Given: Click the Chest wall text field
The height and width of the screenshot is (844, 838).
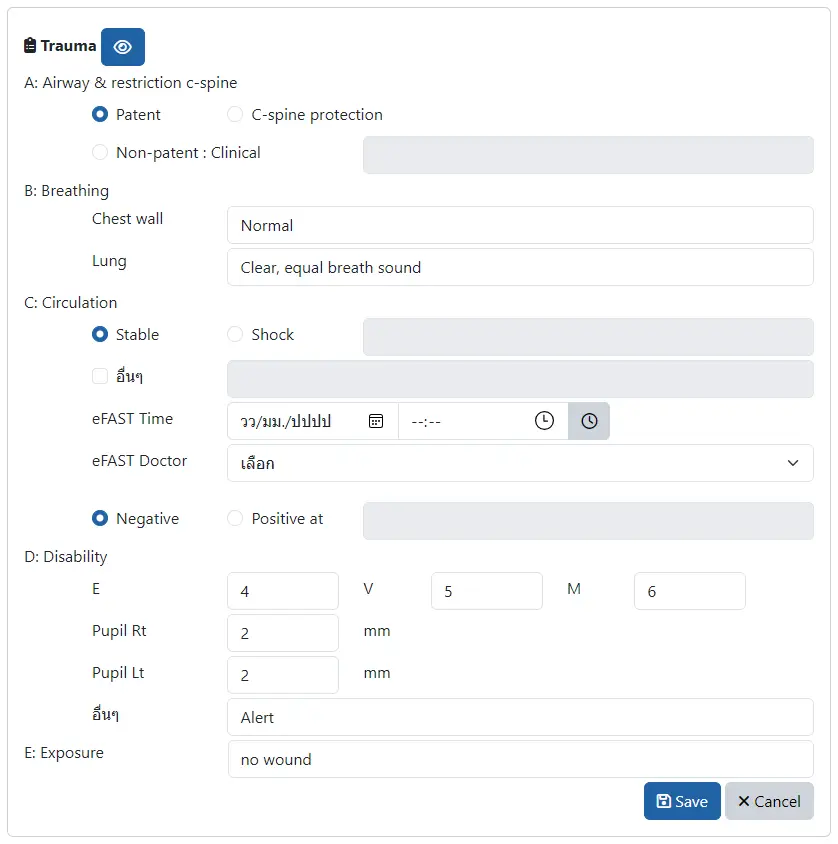Looking at the screenshot, I should (520, 225).
